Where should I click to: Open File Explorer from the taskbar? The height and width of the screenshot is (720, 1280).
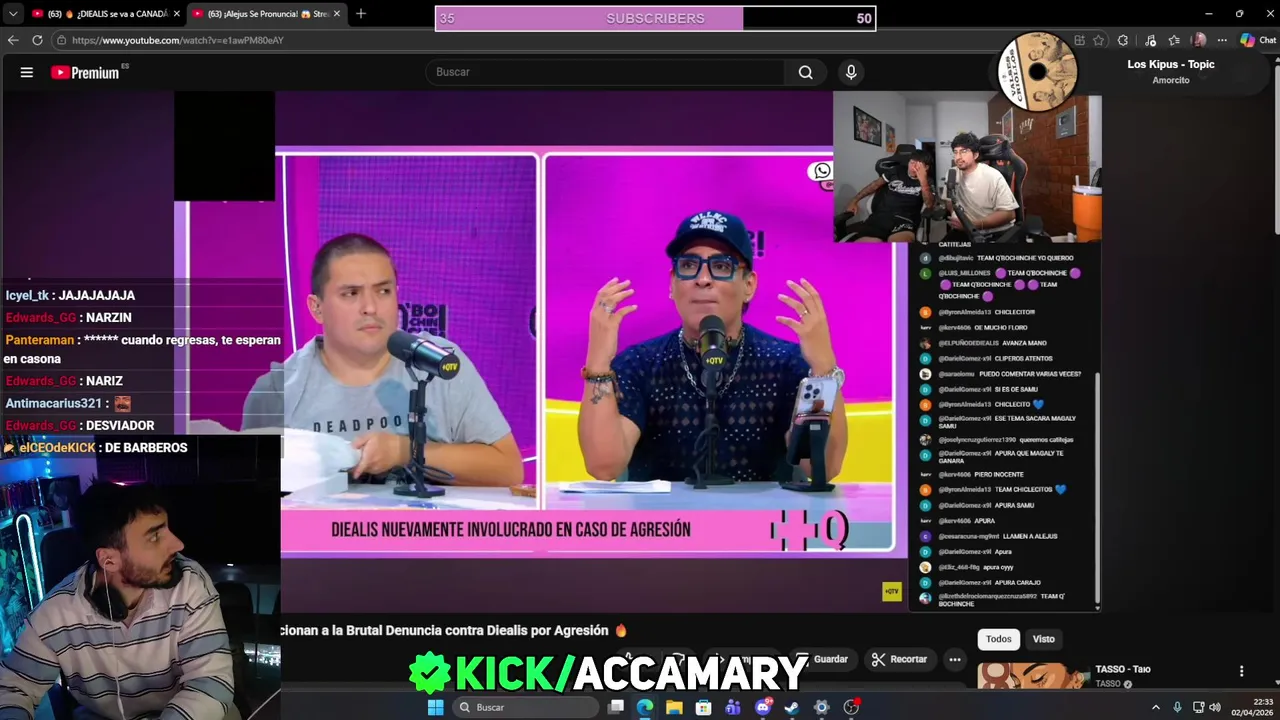(x=674, y=707)
